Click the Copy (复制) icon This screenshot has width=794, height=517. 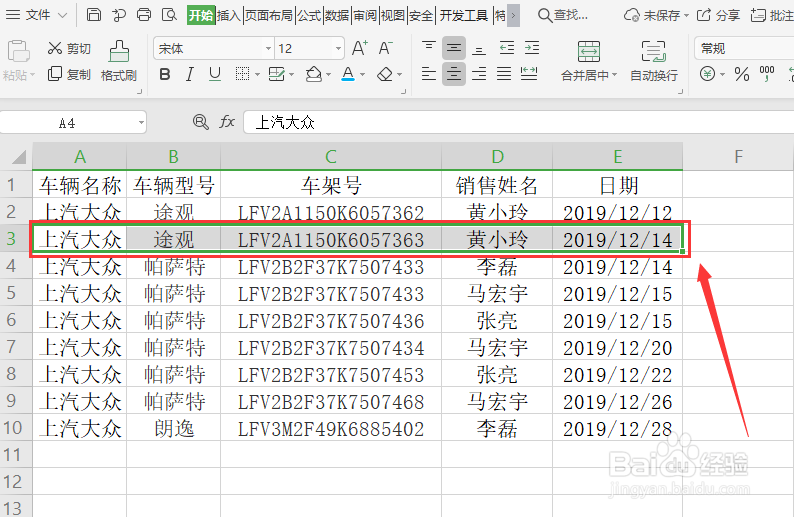click(x=54, y=74)
